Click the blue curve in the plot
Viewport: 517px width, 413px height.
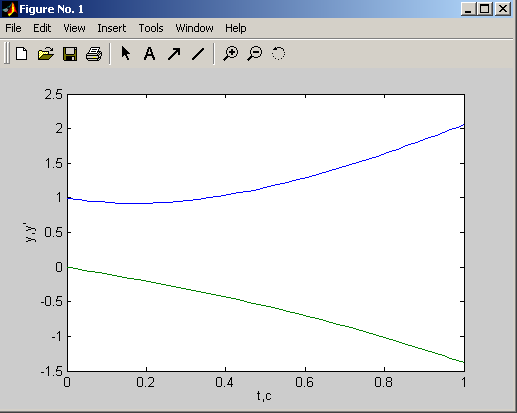click(266, 186)
